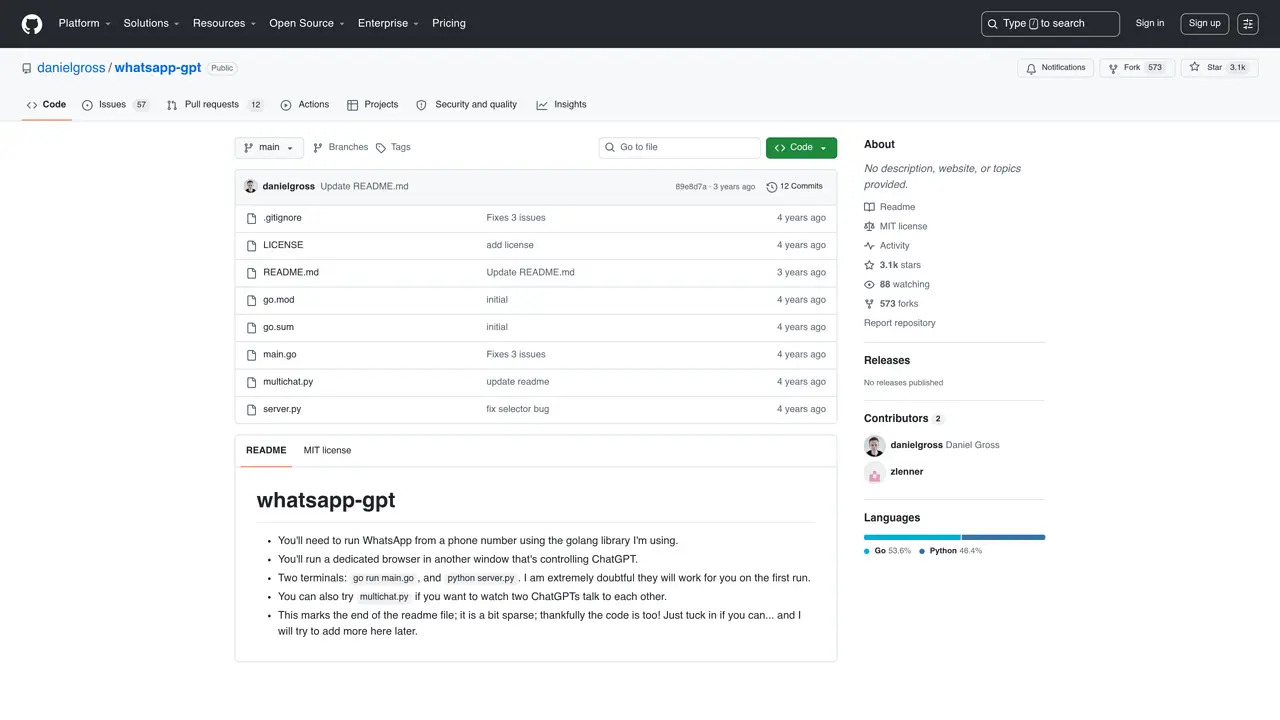Click the file icon beside multichat.py
The width and height of the screenshot is (1280, 720).
point(252,382)
